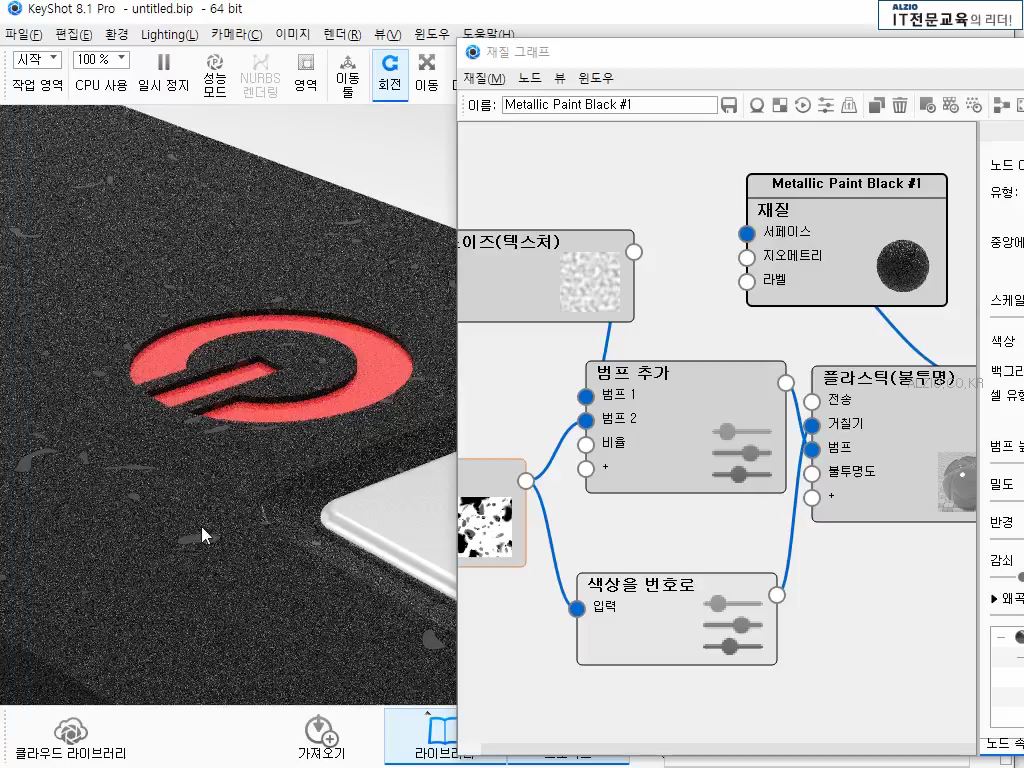Click the 라벨 input socket
This screenshot has height=768, width=1024.
coord(747,281)
